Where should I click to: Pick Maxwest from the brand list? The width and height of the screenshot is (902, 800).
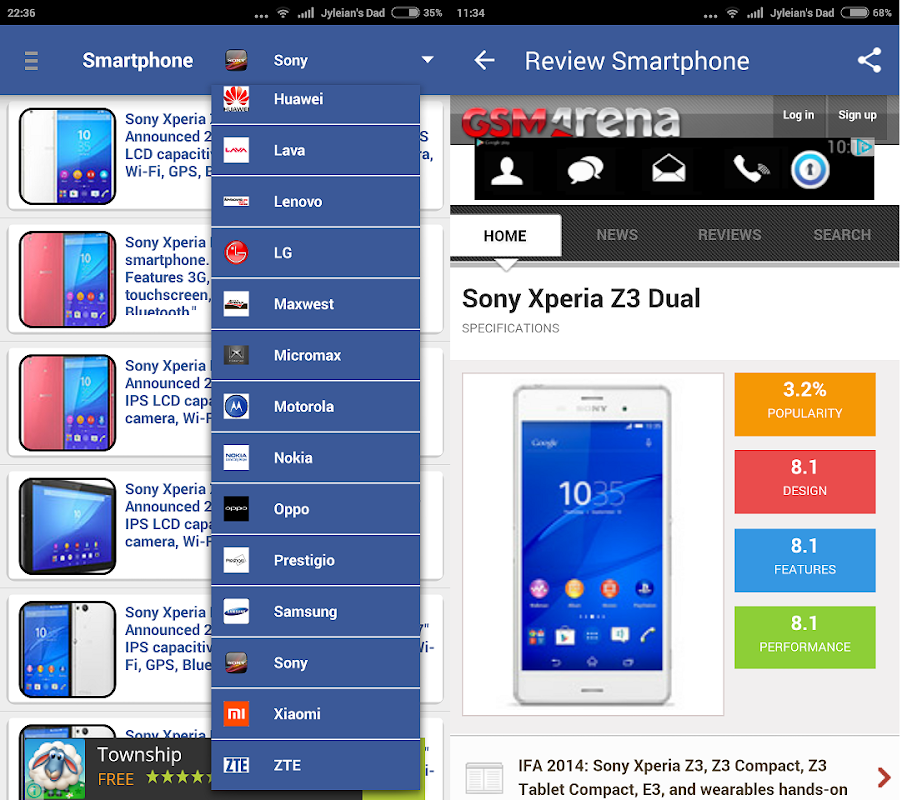click(x=316, y=304)
